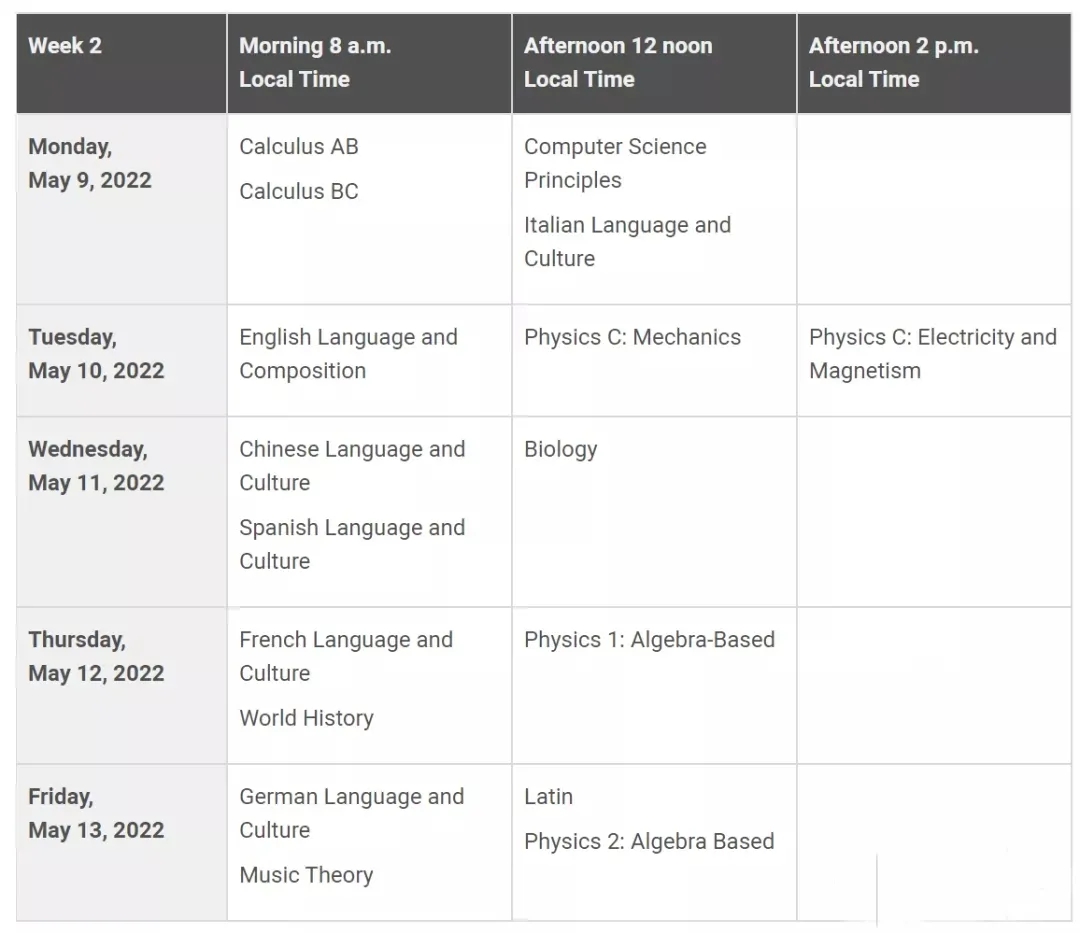Select the Morning 8 a.m. column header
The height and width of the screenshot is (933, 1080).
pos(369,63)
